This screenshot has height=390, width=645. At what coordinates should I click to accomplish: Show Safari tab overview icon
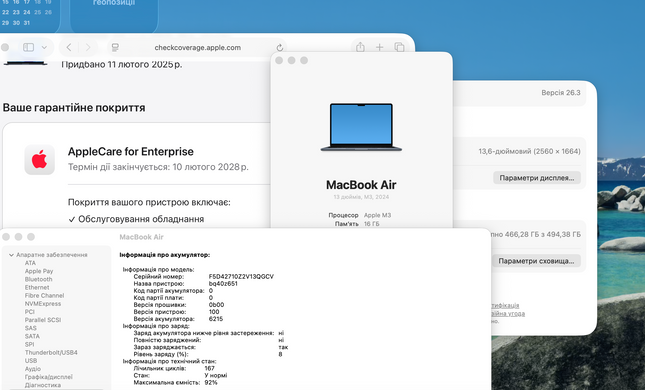[399, 47]
